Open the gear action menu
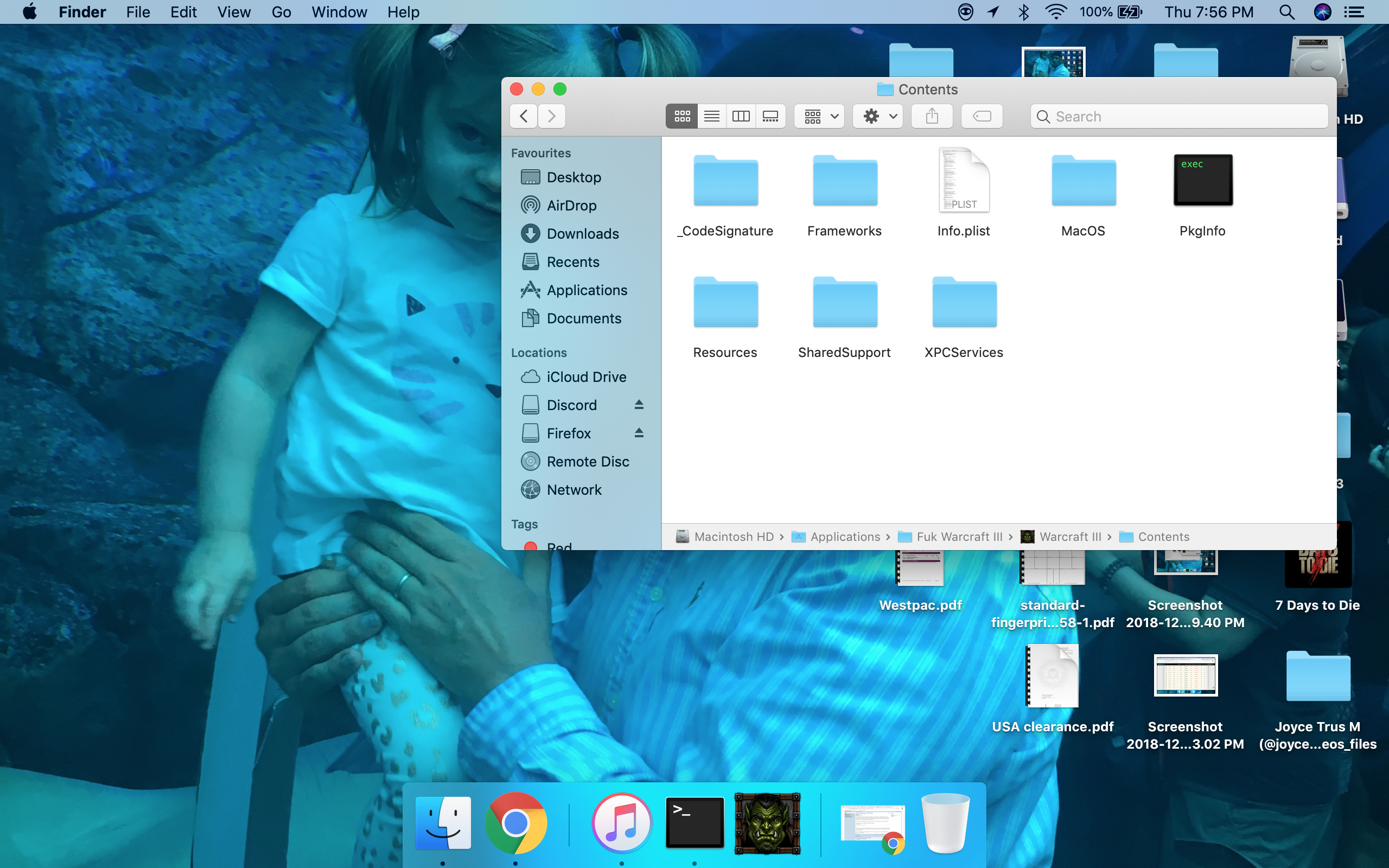 [878, 117]
